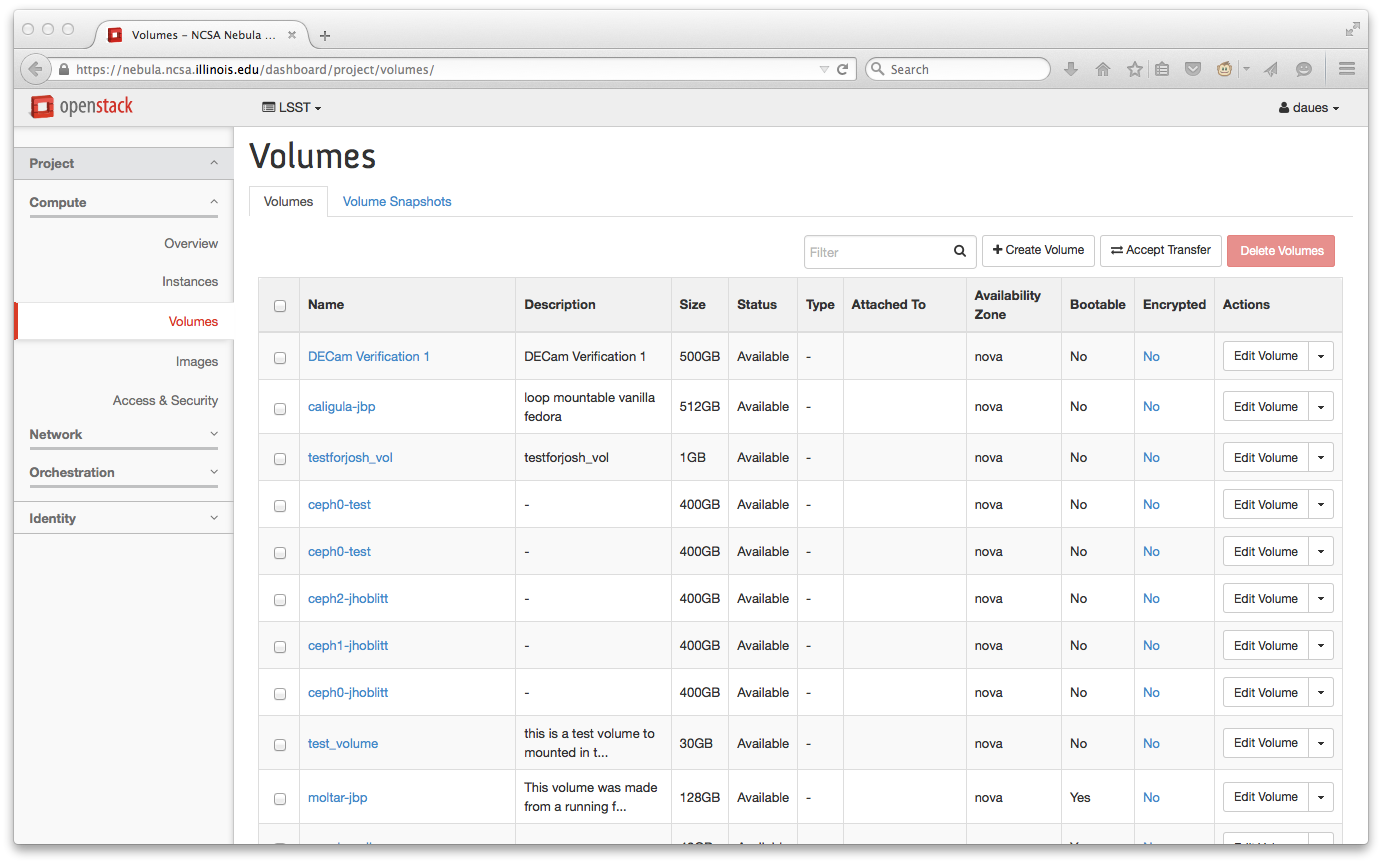Open the testforjosh_vol volume link
The image size is (1382, 864).
coord(350,457)
